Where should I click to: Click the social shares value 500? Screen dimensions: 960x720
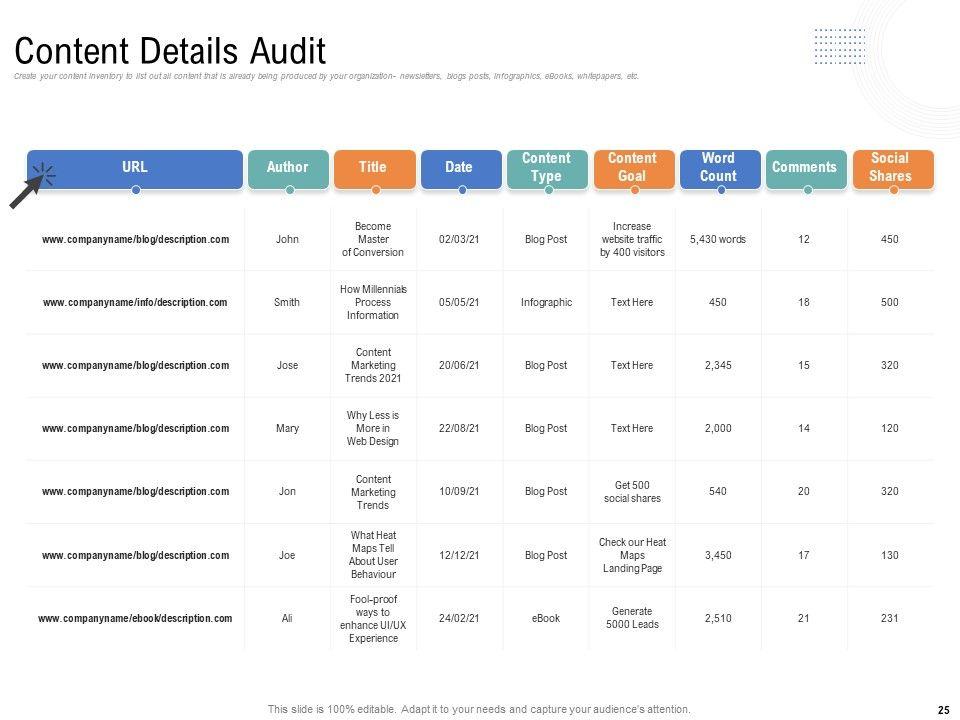(x=890, y=302)
